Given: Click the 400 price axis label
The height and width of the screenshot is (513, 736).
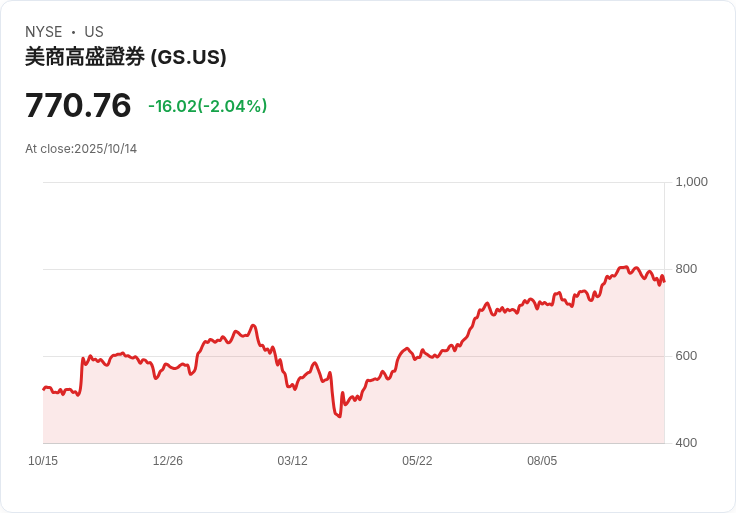Looking at the screenshot, I should coord(687,443).
